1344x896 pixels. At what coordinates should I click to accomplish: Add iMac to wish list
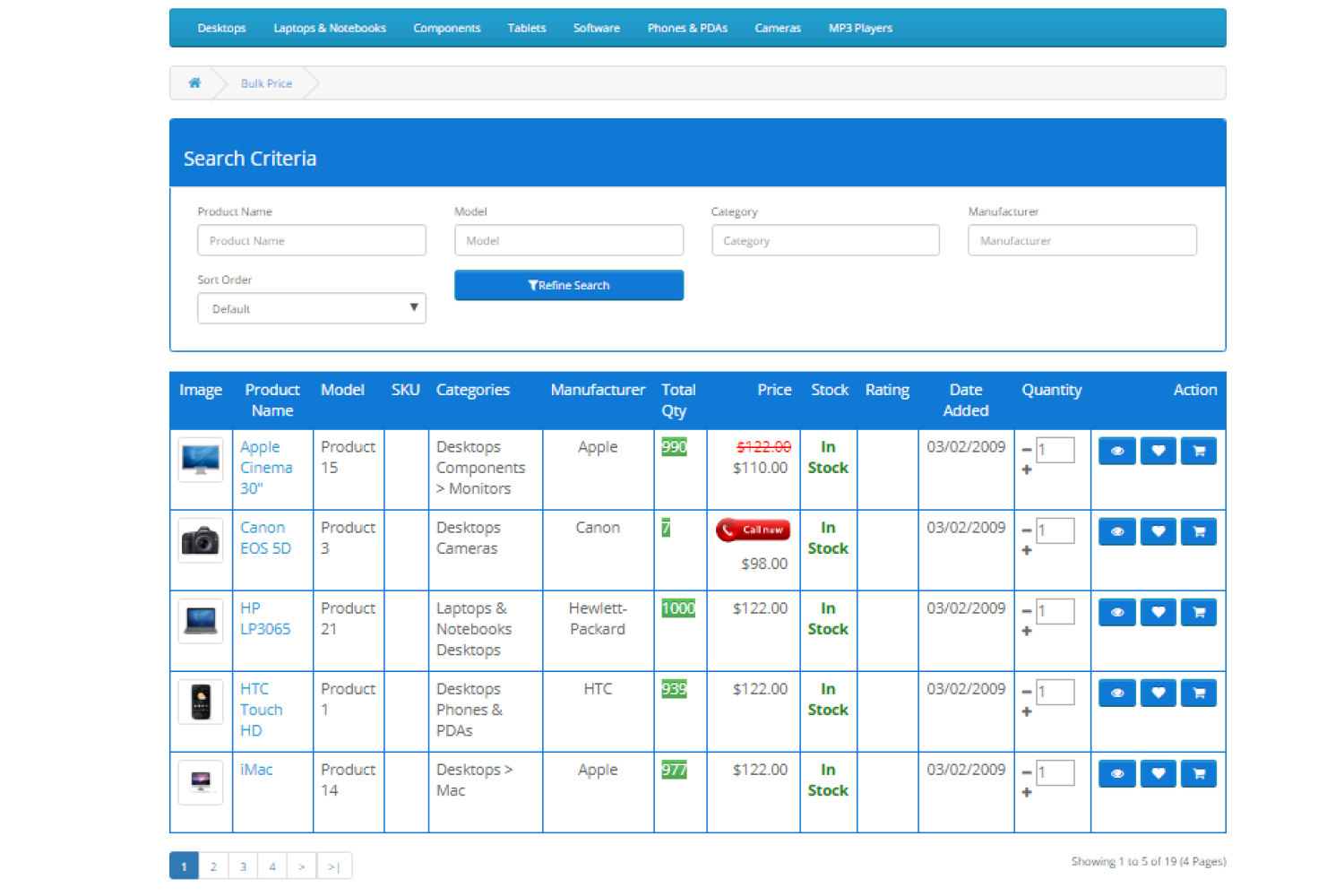point(1159,773)
